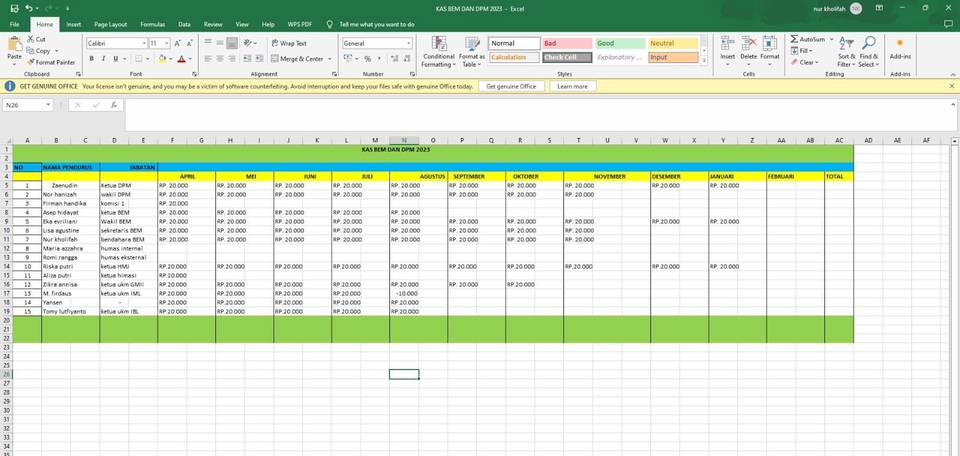The image size is (960, 456).
Task: Toggle Underline formatting
Action: [x=115, y=59]
